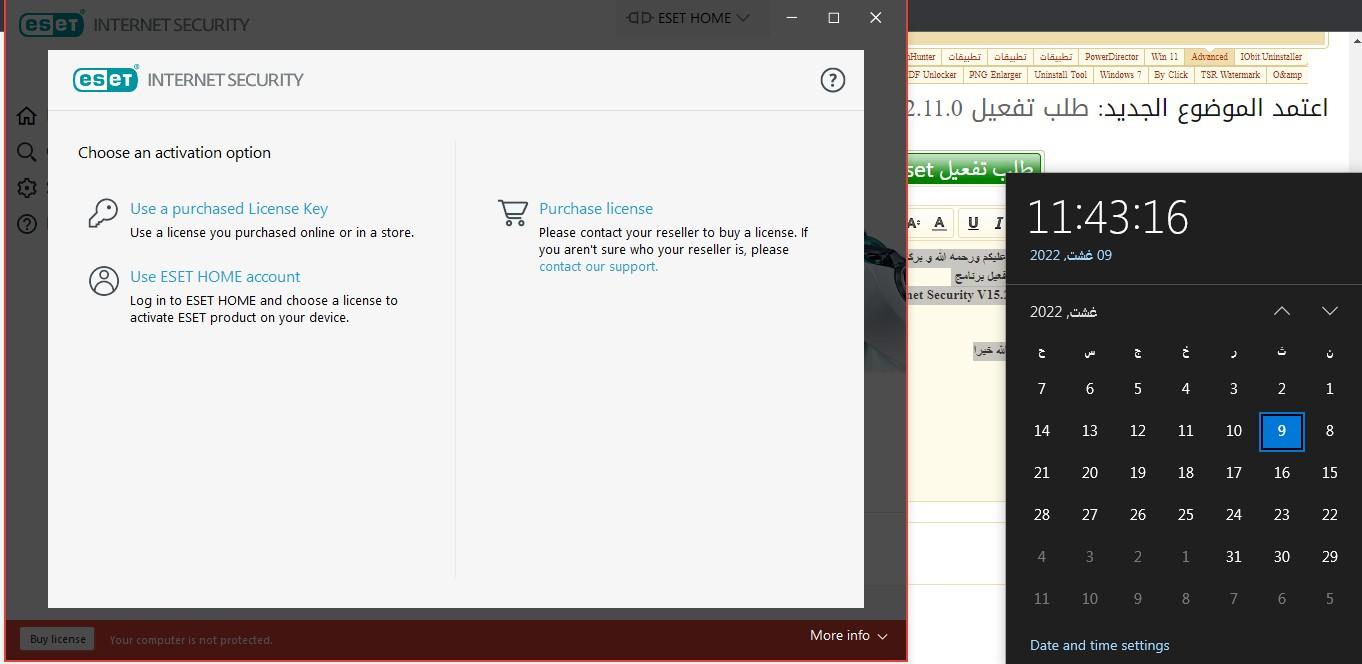Click the 11:43:16 clock display
Viewport: 1362px width, 664px height.
[x=1108, y=217]
